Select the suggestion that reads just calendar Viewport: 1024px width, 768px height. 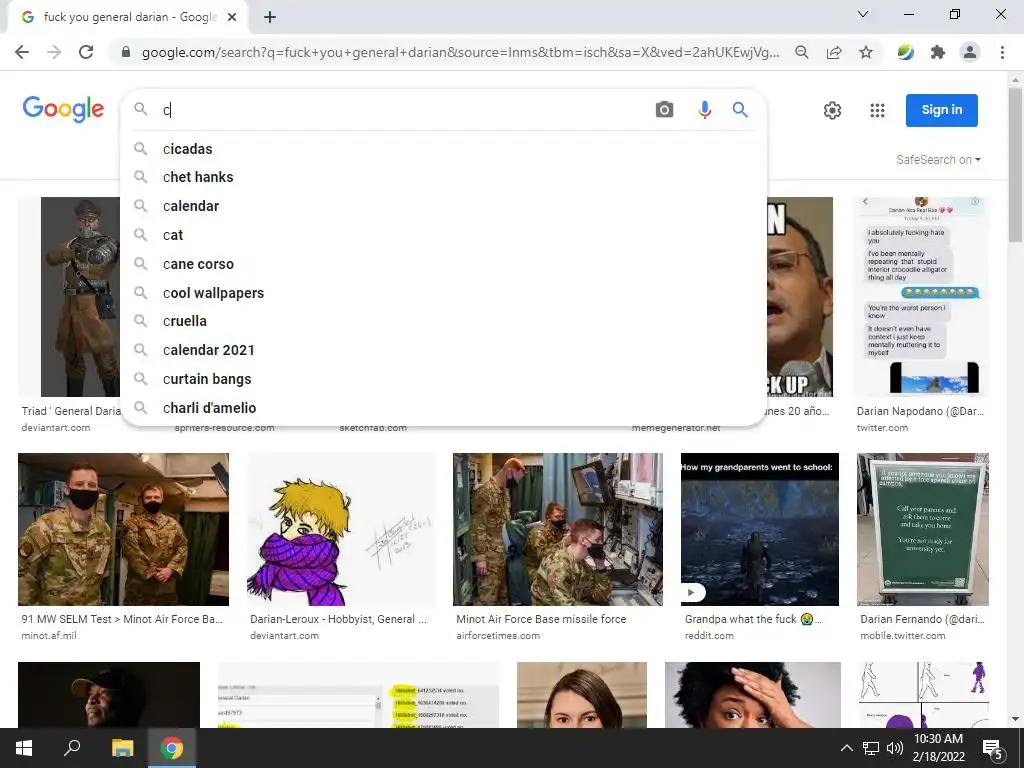pyautogui.click(x=443, y=206)
